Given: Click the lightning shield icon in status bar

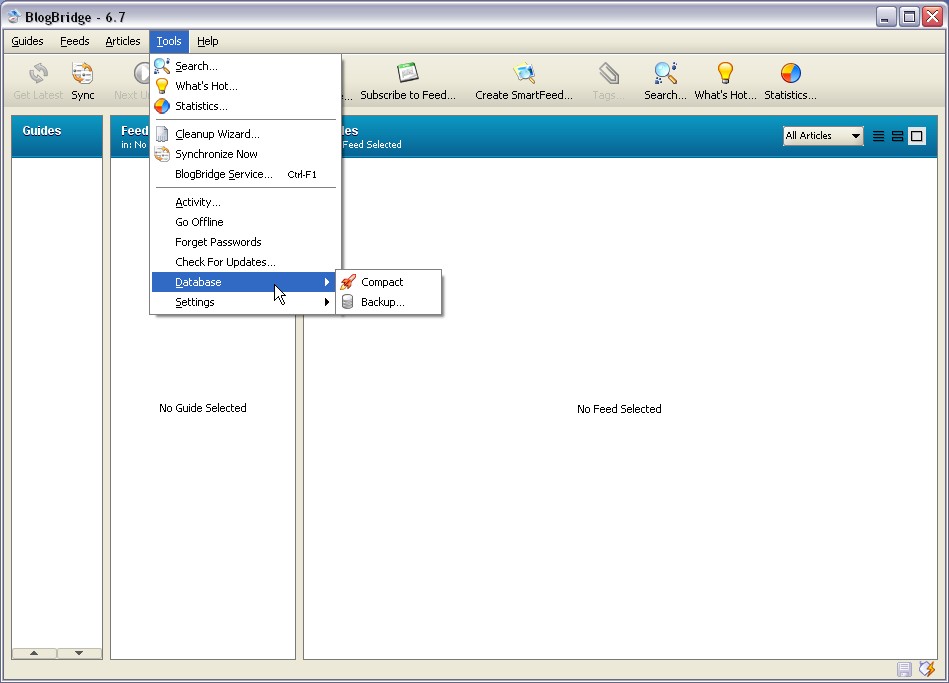Looking at the screenshot, I should click(927, 668).
